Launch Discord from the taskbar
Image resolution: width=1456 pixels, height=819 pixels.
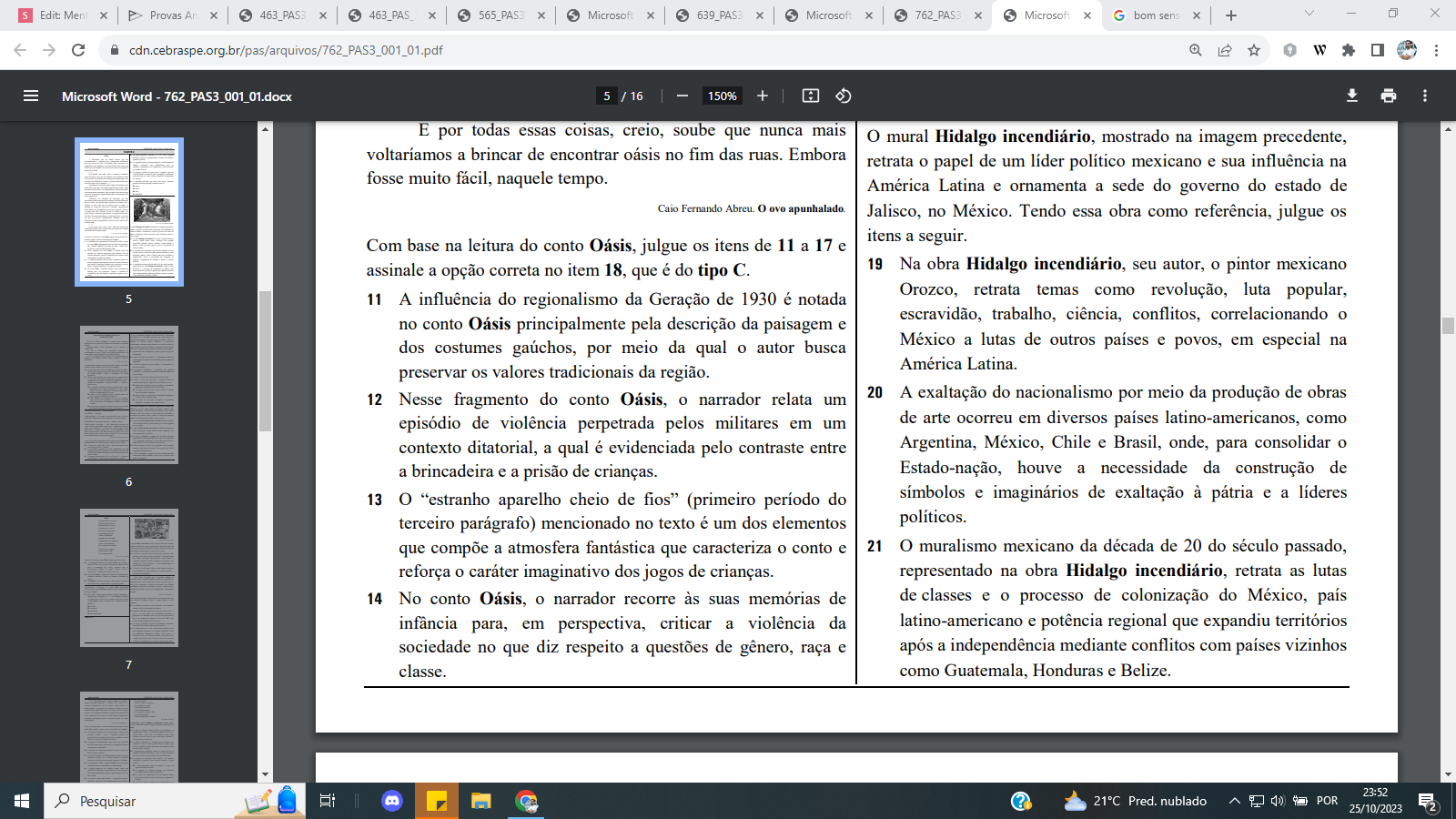[x=392, y=801]
